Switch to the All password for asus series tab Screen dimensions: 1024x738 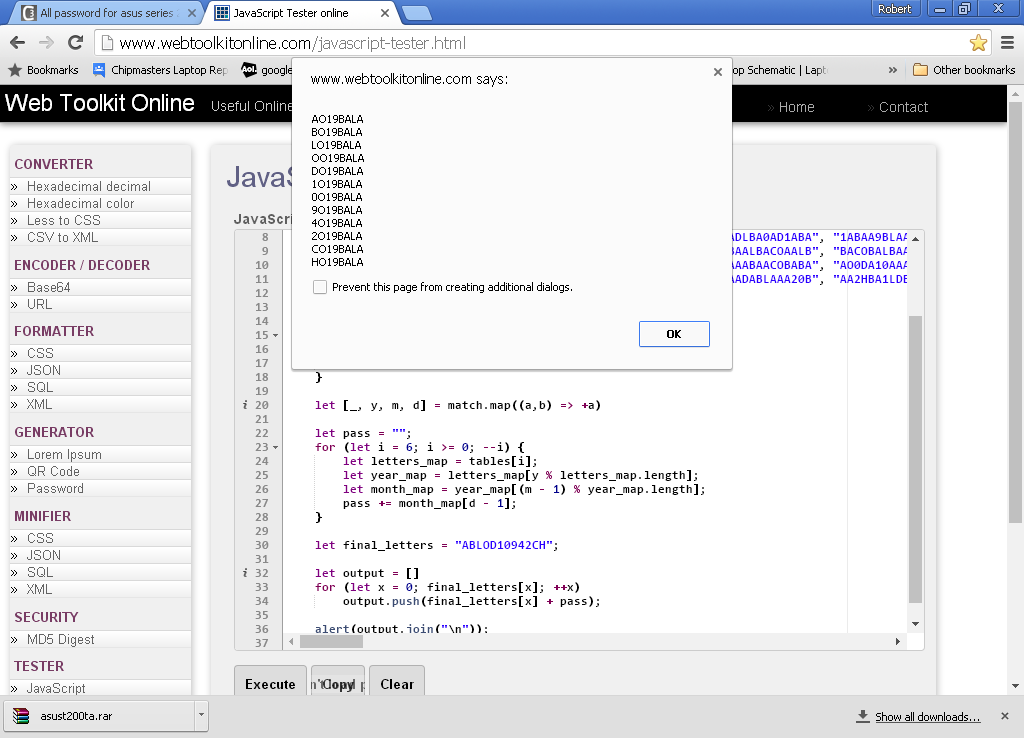click(105, 13)
